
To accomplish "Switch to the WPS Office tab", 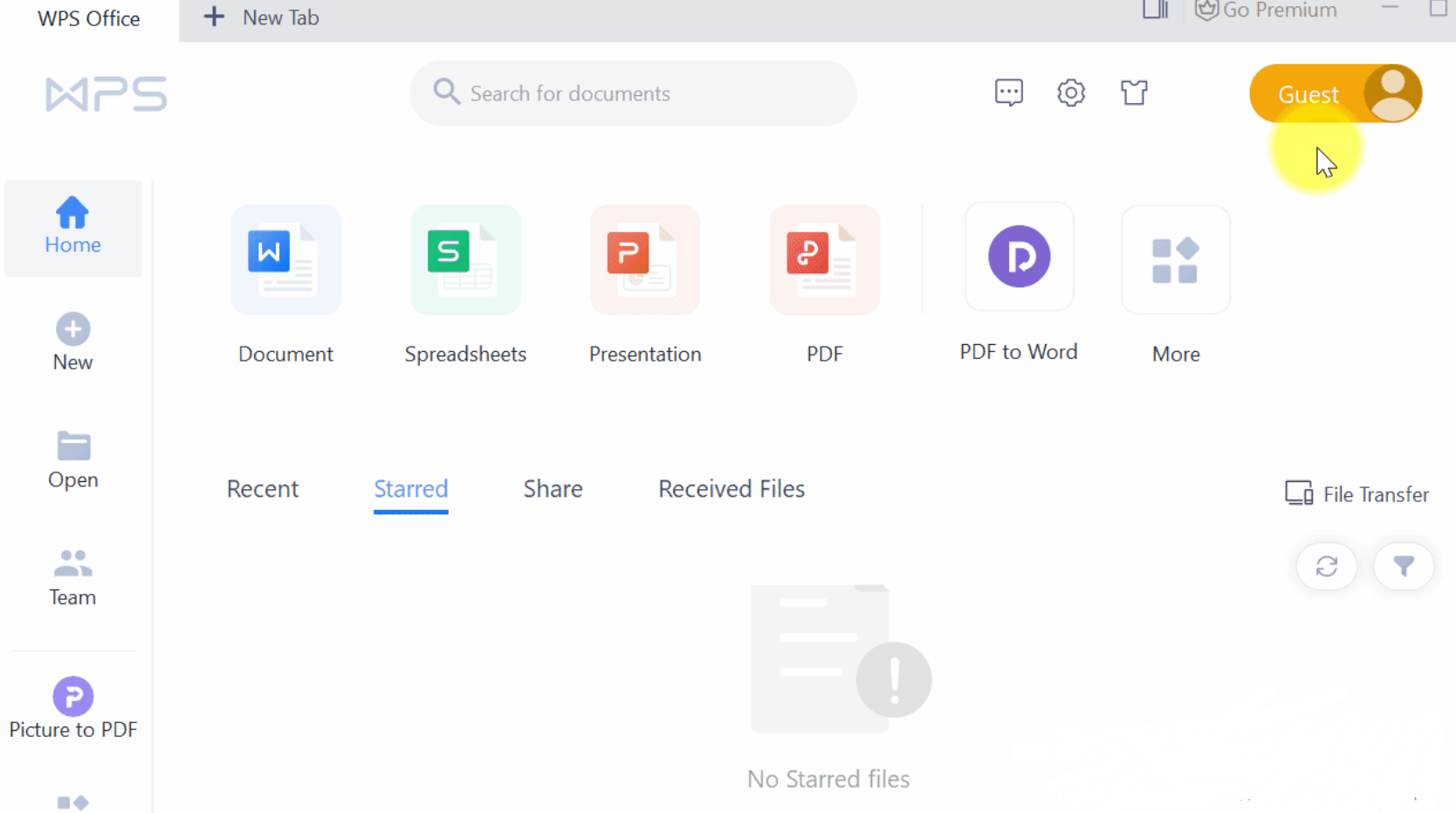I will 89,19.
